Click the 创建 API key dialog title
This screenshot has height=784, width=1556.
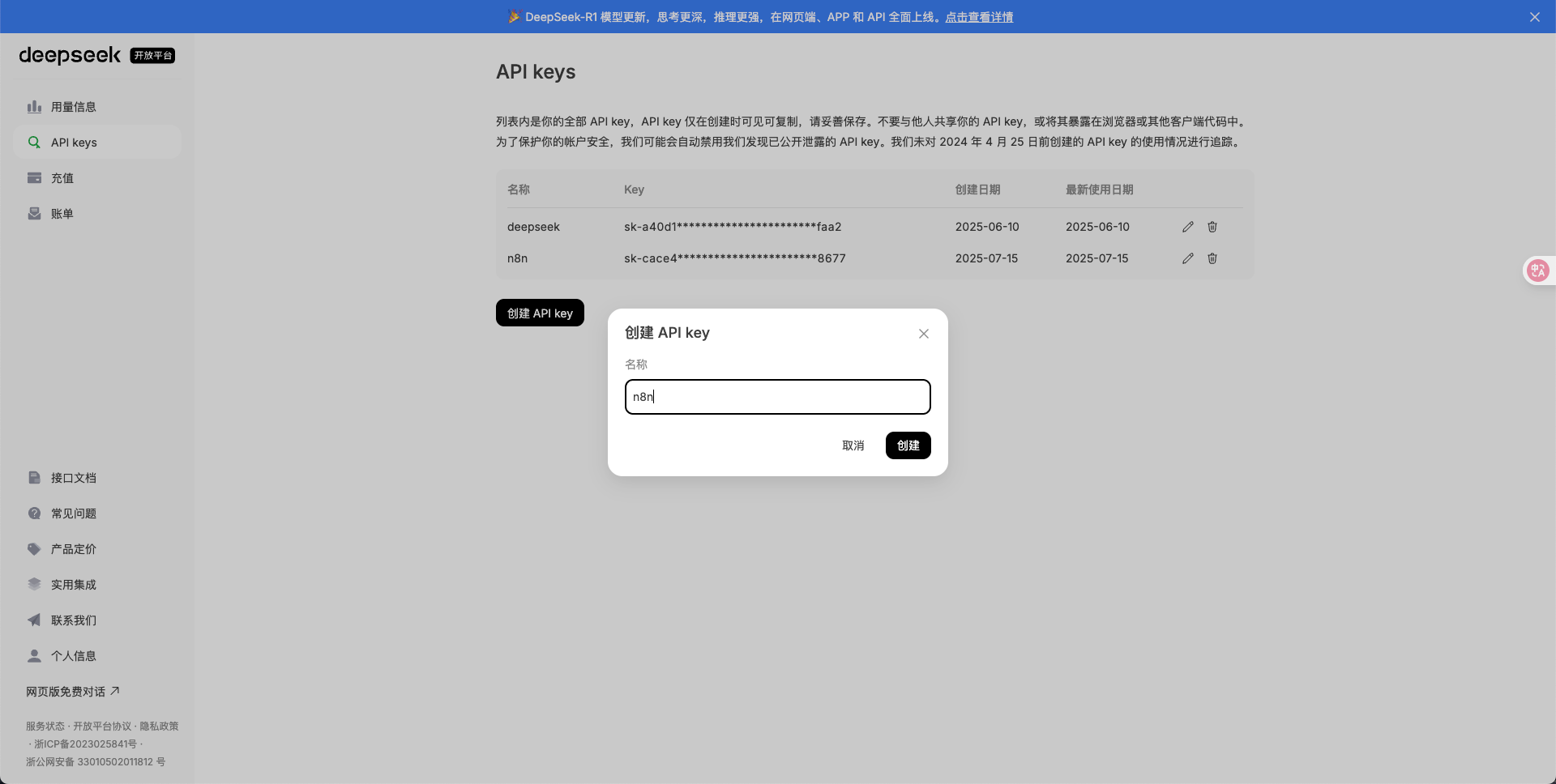pyautogui.click(x=667, y=333)
